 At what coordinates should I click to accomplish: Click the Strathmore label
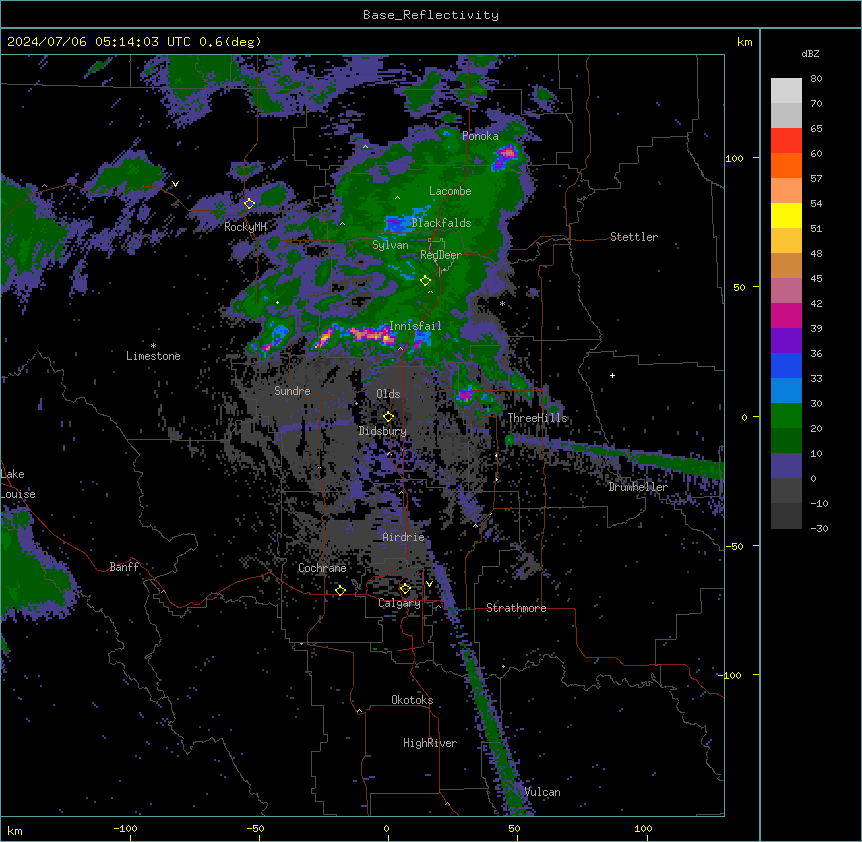(516, 608)
